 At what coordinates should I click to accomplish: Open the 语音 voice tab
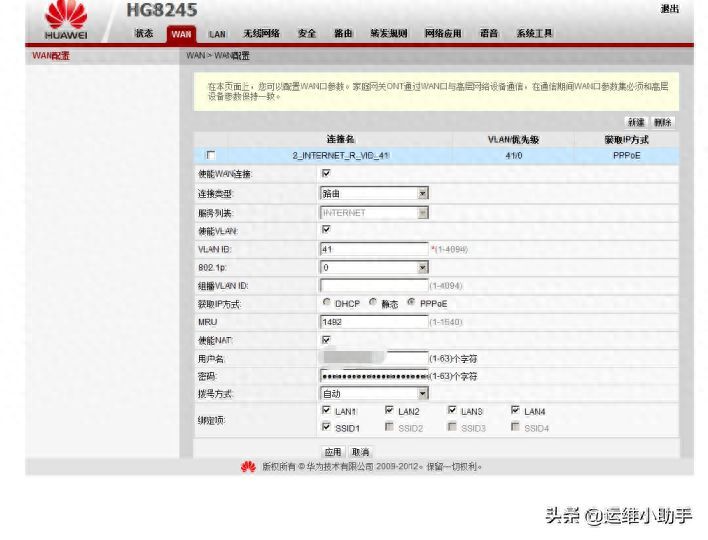coord(489,33)
